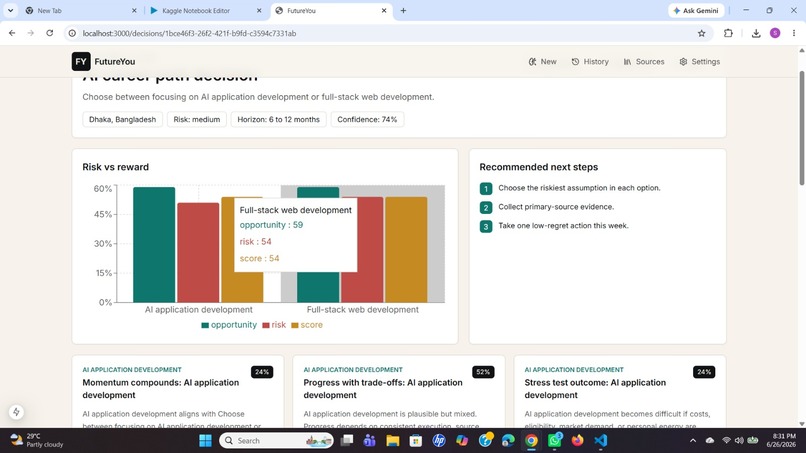Click the risk legend swatch

266,325
